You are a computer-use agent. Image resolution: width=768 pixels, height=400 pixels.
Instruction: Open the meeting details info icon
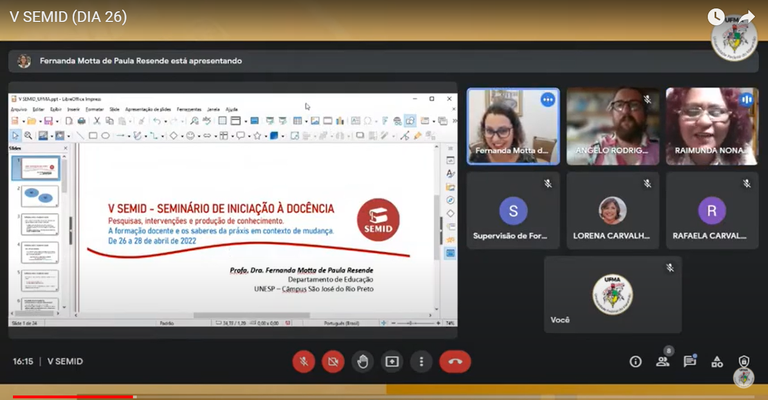(635, 362)
